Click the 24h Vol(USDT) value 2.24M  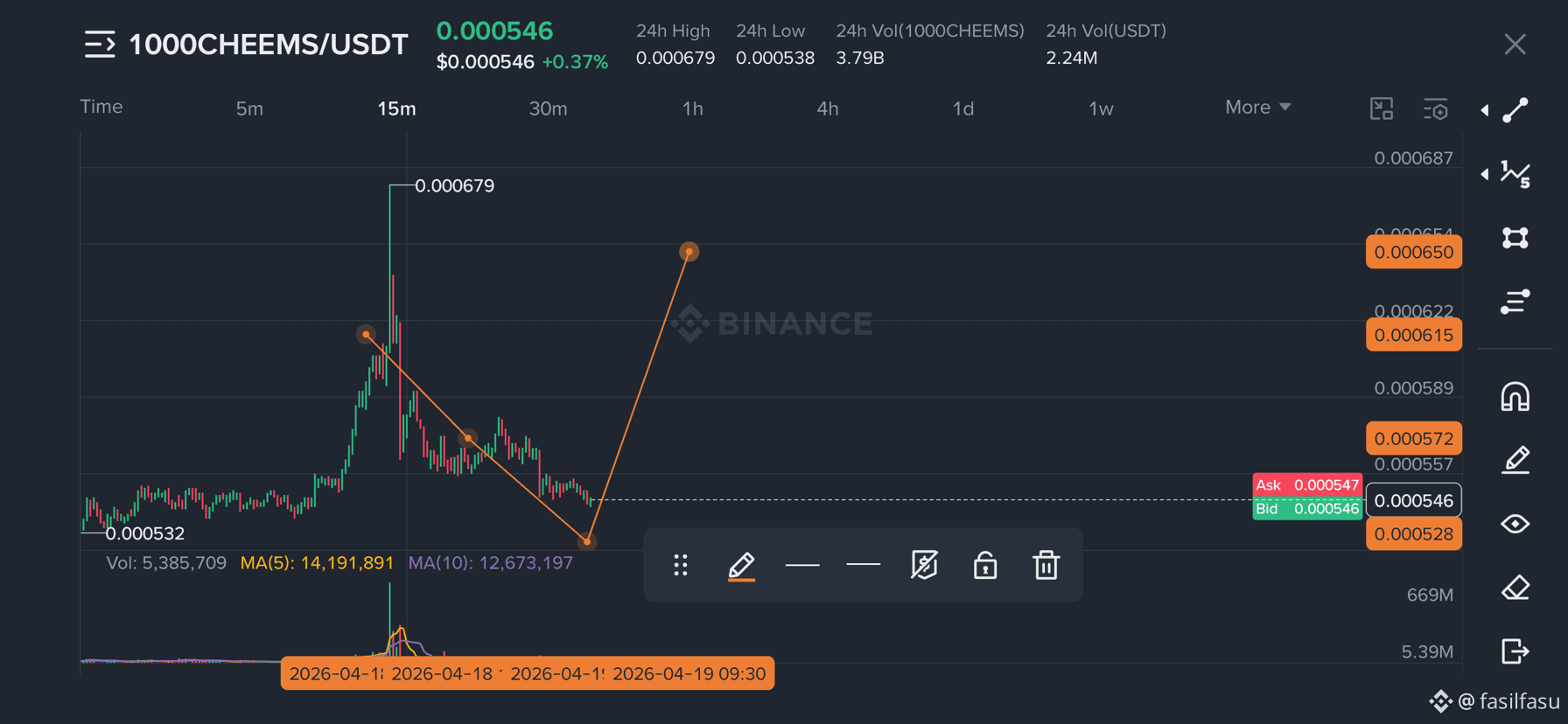pos(1071,58)
